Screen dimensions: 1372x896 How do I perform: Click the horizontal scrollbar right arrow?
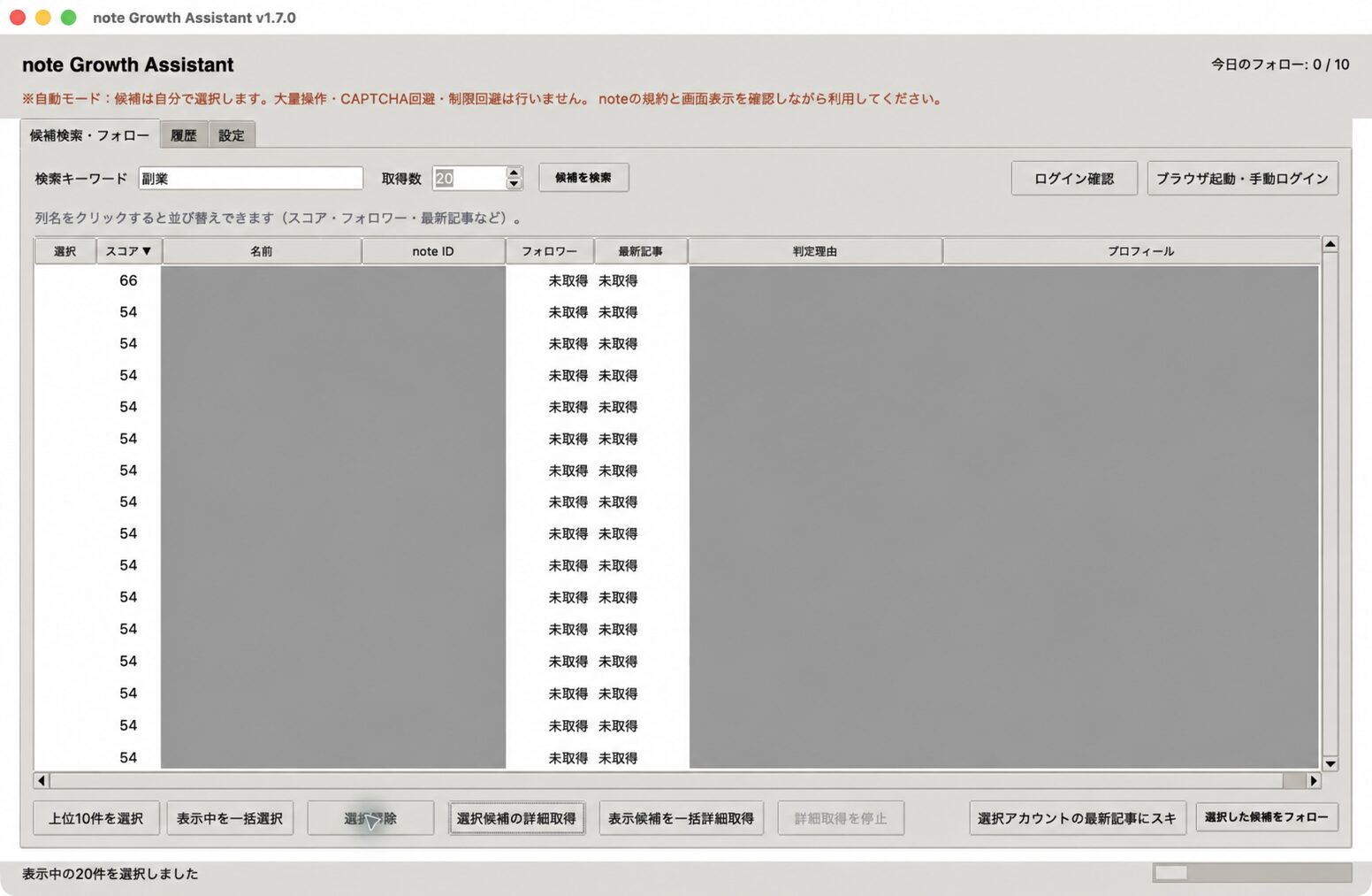(1314, 780)
